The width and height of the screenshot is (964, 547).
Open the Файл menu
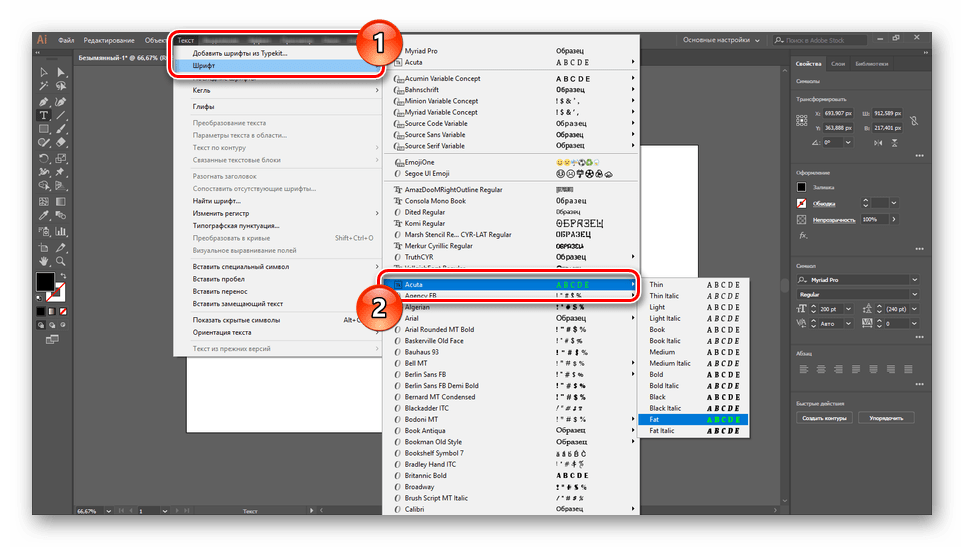66,41
